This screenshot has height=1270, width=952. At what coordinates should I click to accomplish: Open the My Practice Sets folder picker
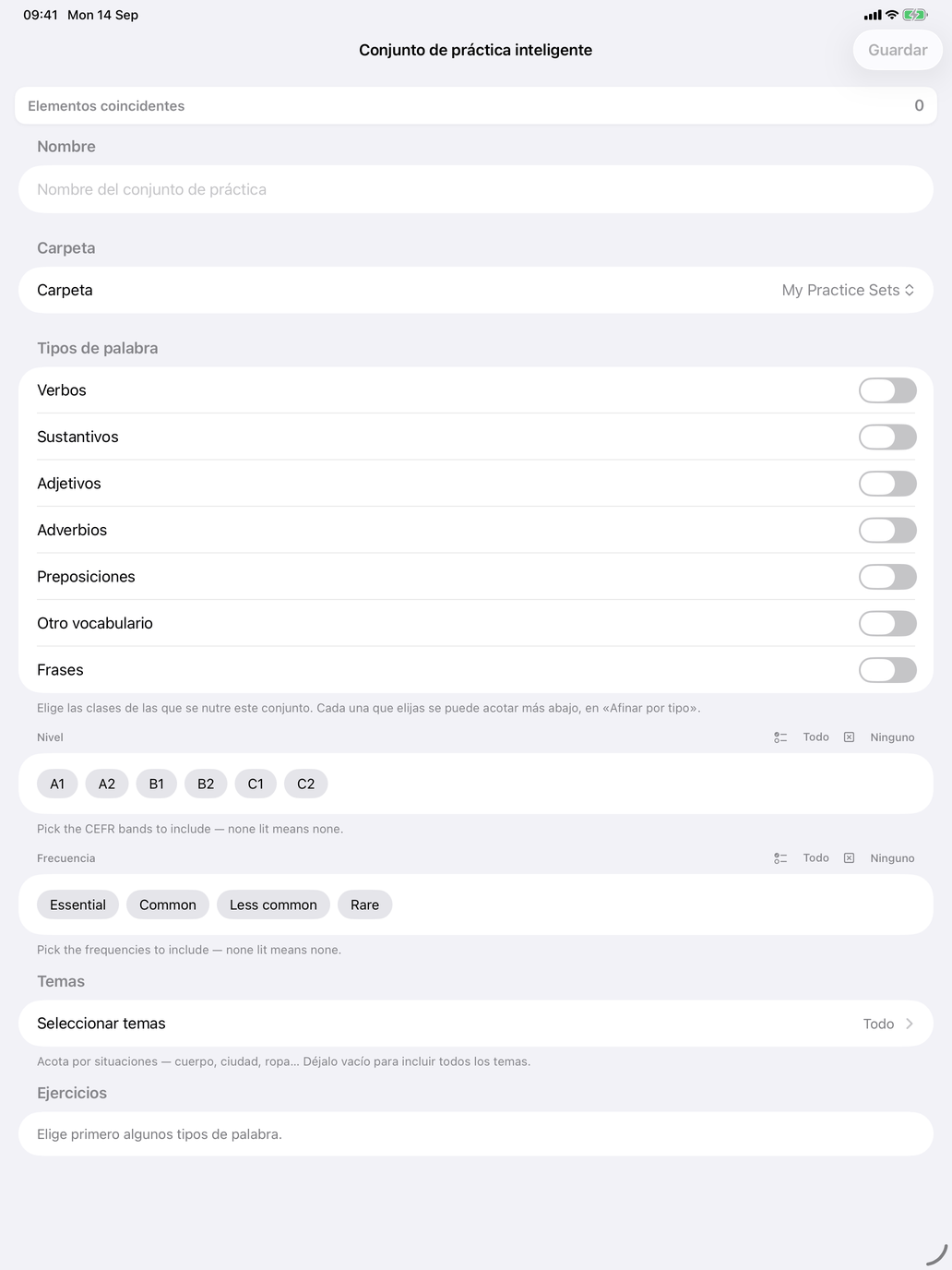coord(848,290)
